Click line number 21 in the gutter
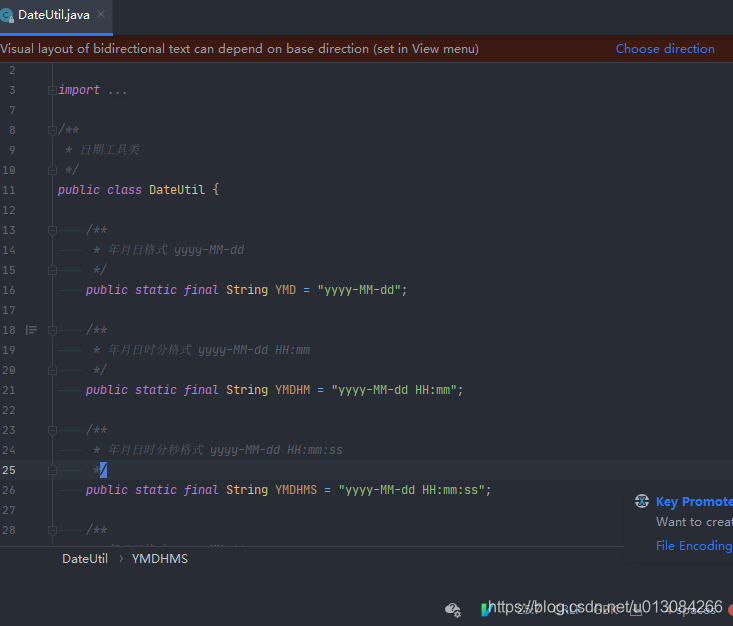The height and width of the screenshot is (626, 733). (9, 390)
